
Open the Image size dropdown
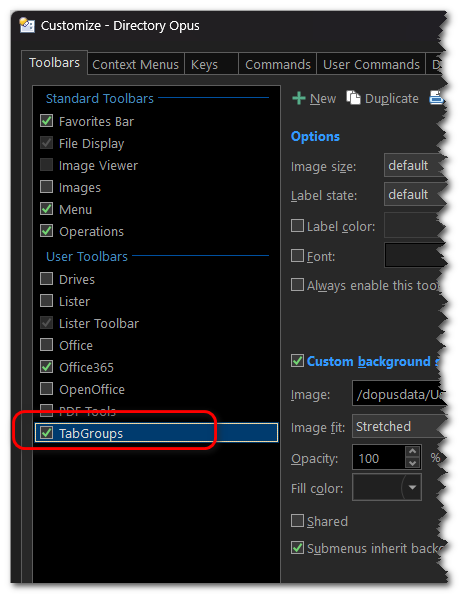click(x=415, y=165)
